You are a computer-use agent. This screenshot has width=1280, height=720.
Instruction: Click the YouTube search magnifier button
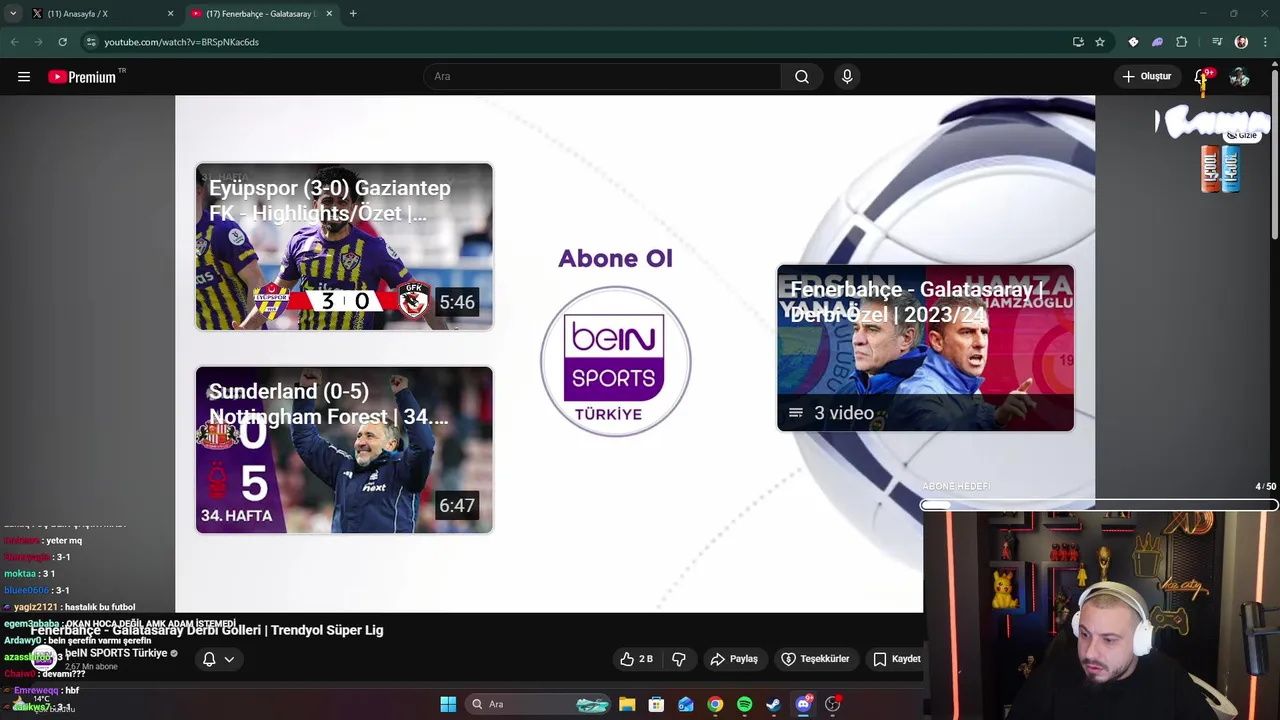click(x=802, y=77)
